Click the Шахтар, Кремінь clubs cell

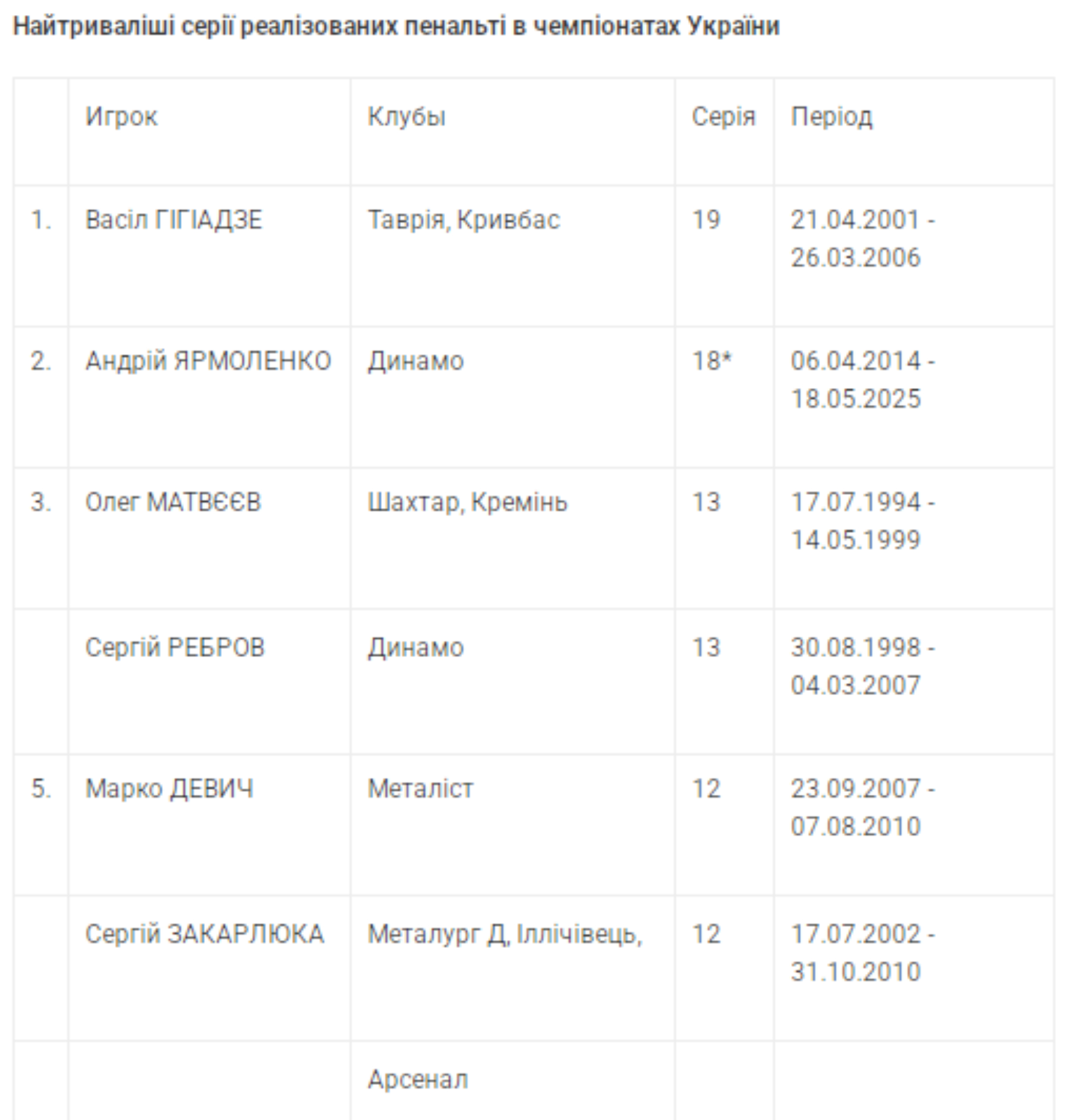pyautogui.click(x=467, y=502)
